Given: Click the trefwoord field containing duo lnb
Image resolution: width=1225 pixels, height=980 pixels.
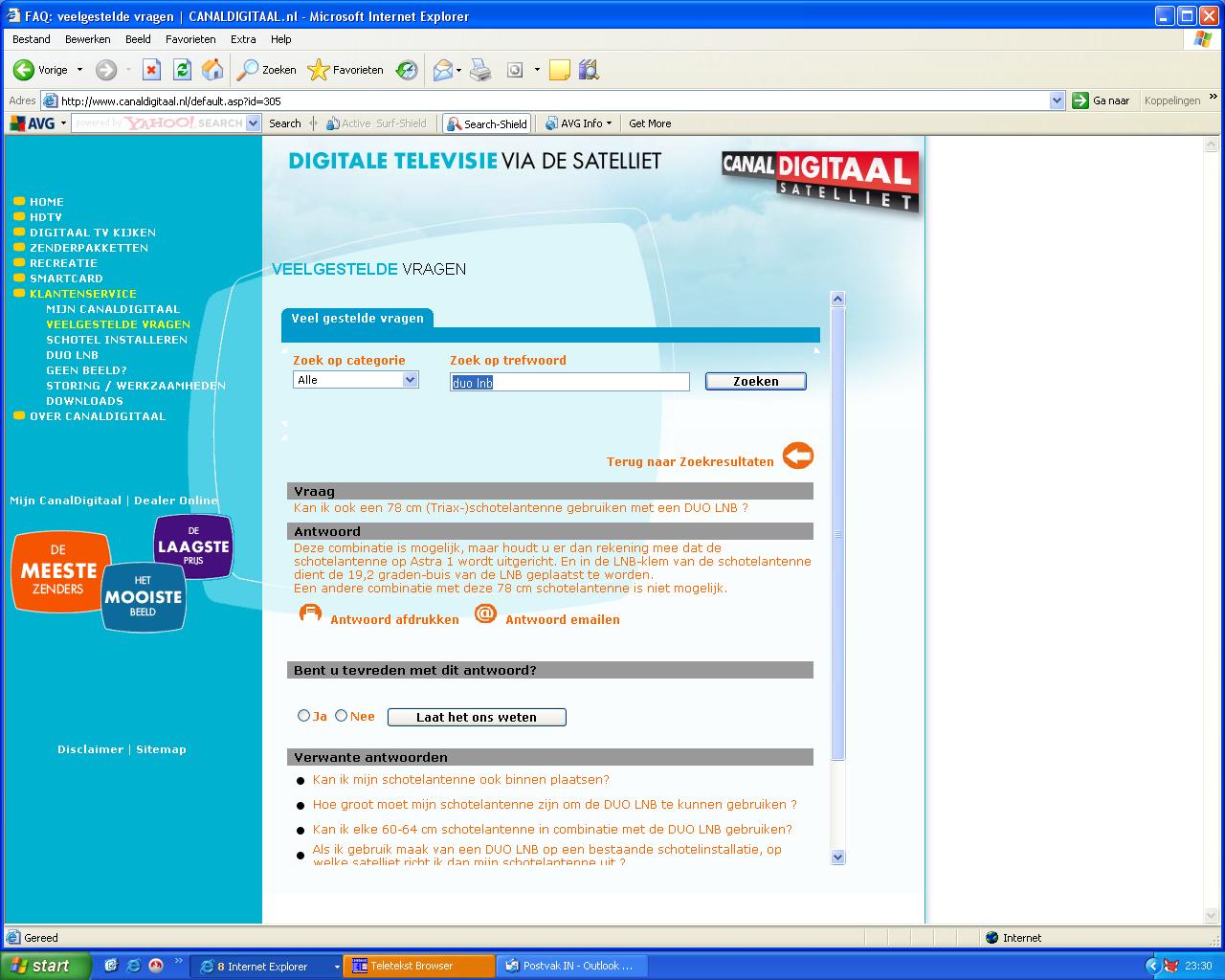Looking at the screenshot, I should 569,382.
